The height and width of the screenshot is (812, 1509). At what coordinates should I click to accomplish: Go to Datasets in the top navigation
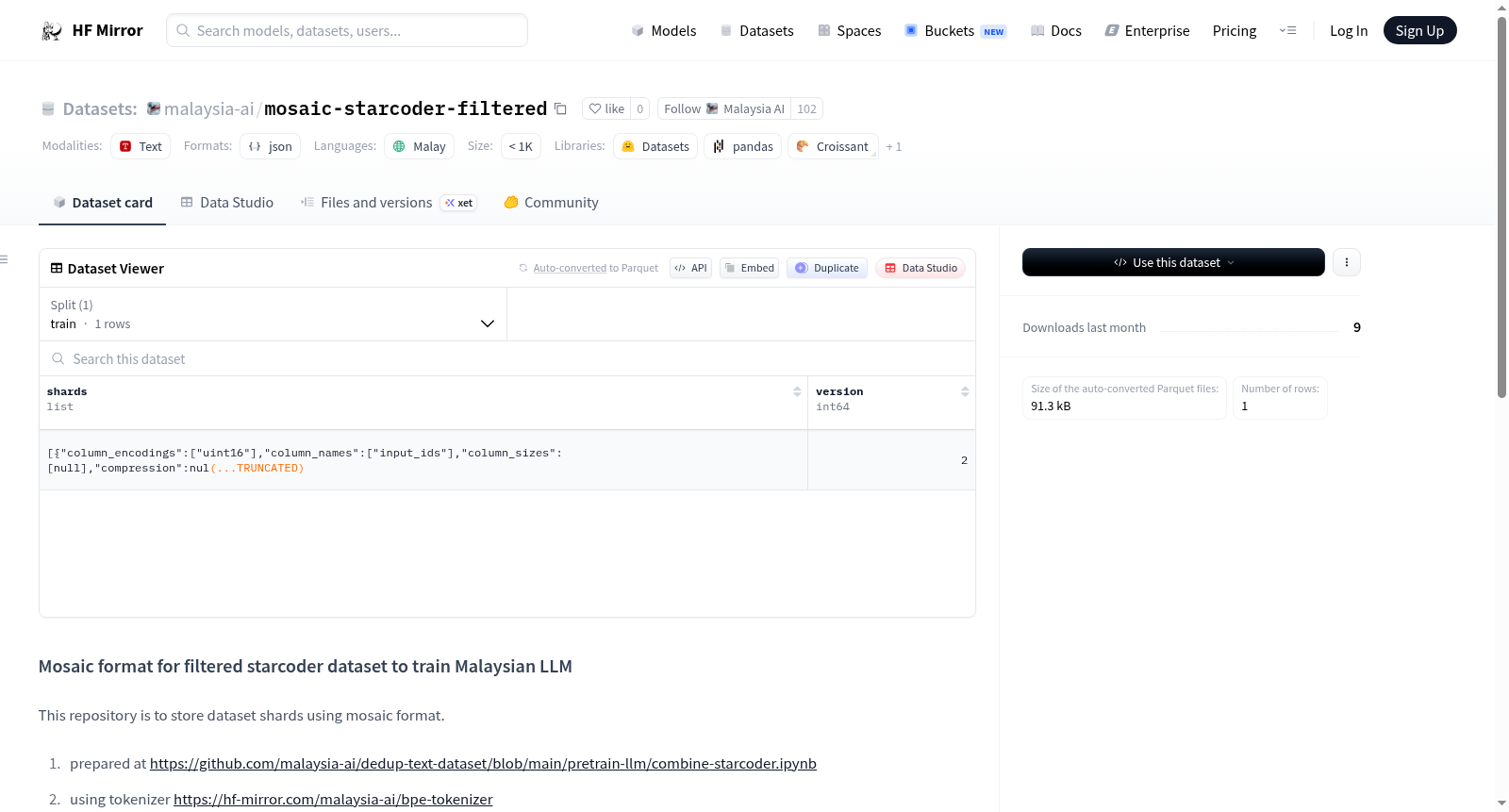coord(756,31)
